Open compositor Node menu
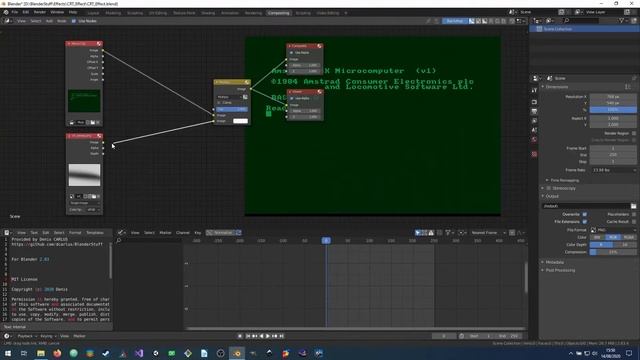 pos(62,21)
